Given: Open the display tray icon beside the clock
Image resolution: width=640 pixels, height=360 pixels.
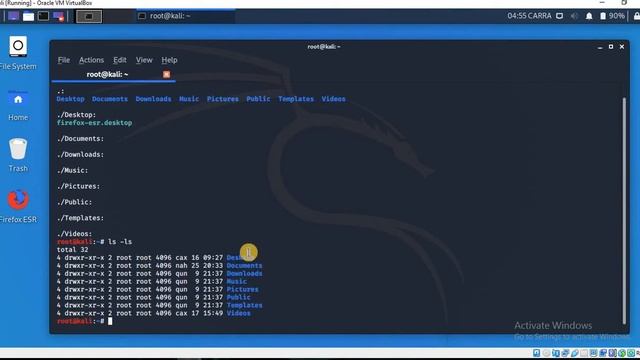Looking at the screenshot, I should point(560,16).
